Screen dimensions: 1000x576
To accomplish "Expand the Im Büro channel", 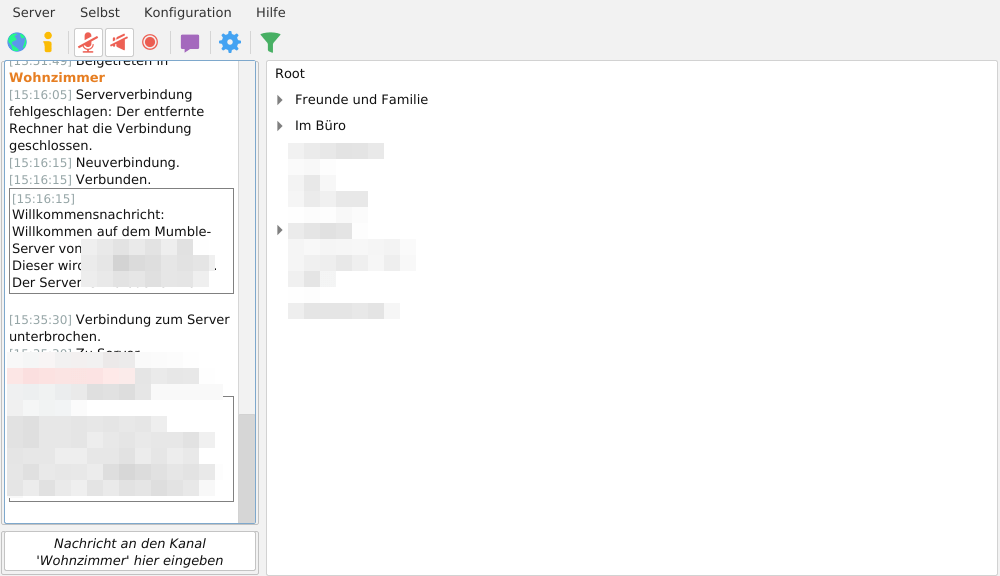I will (x=280, y=125).
